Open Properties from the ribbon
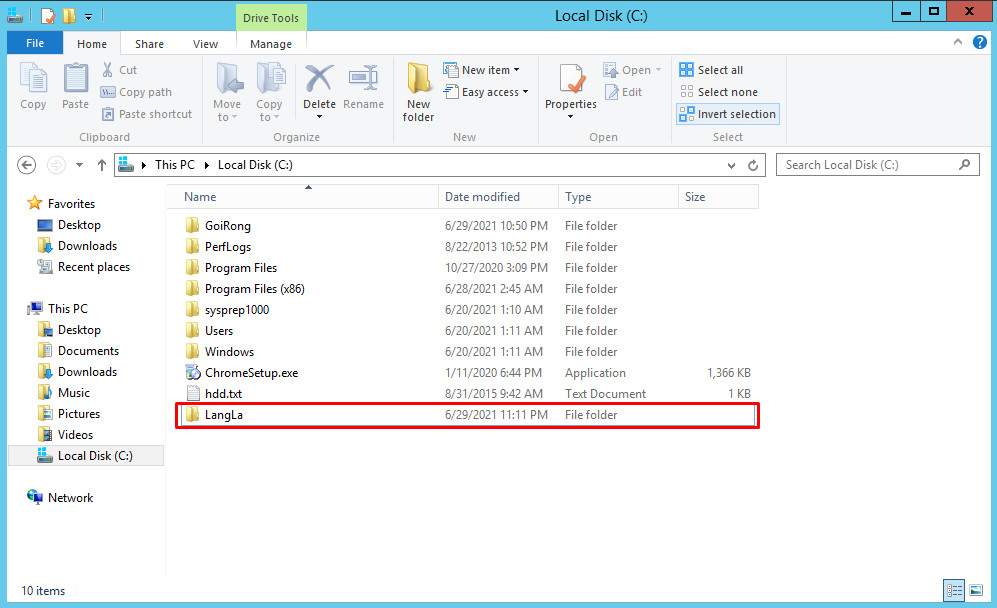The width and height of the screenshot is (997, 608). coord(570,90)
